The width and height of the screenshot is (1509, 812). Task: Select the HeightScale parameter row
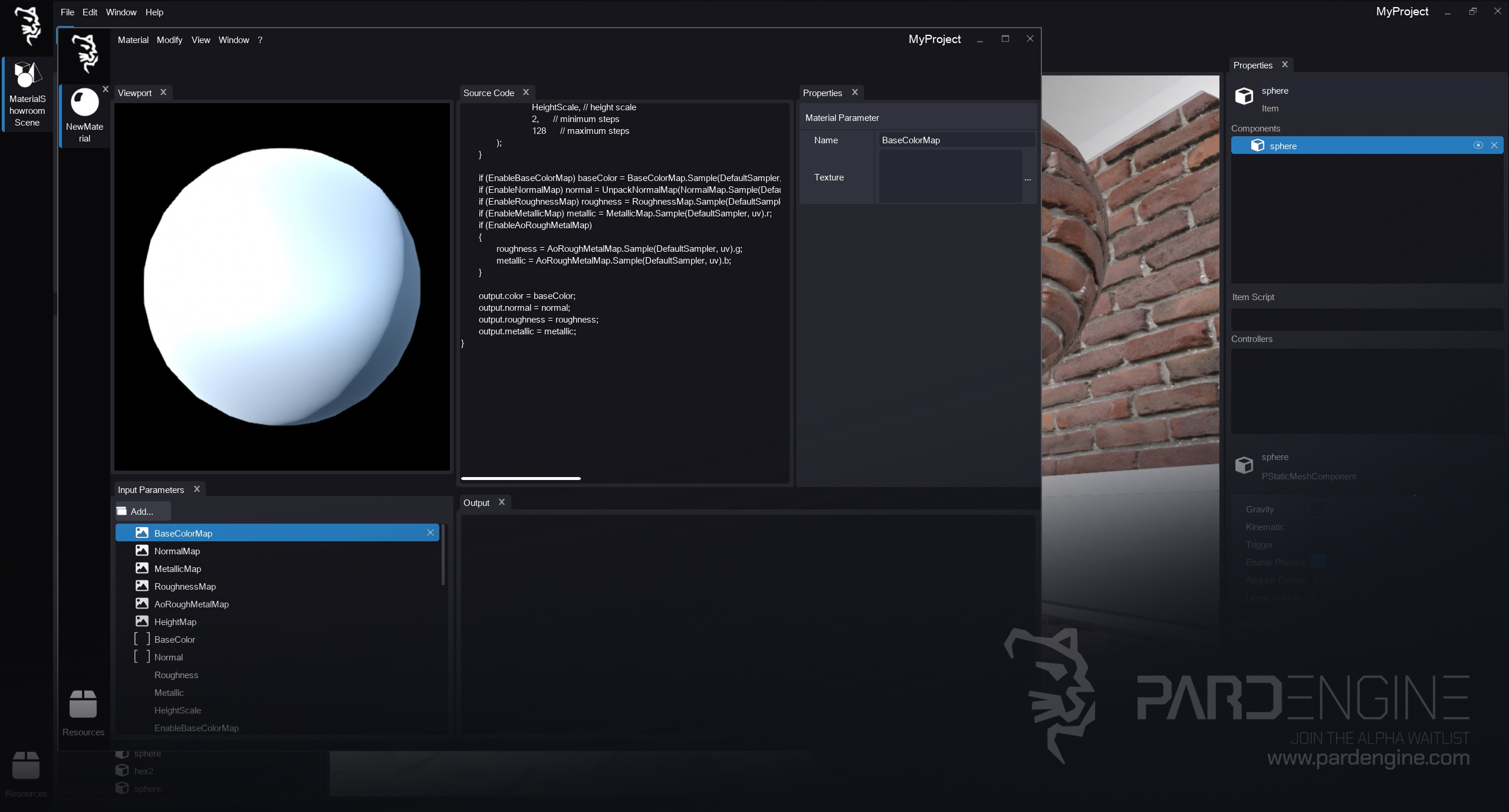point(277,710)
